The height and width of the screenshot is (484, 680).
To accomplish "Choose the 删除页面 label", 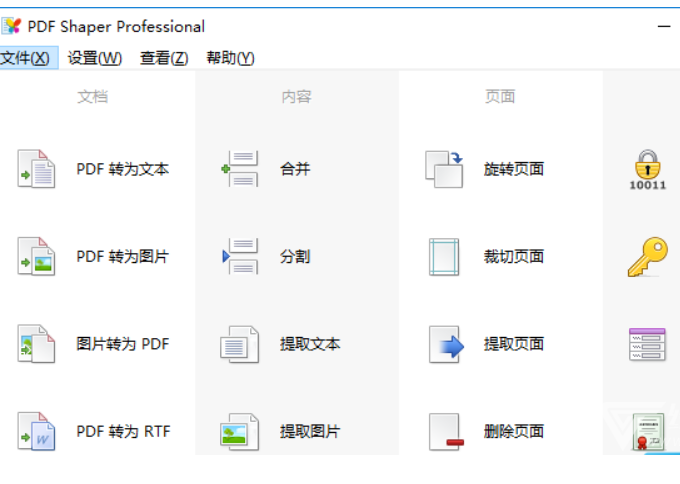I will (x=514, y=432).
